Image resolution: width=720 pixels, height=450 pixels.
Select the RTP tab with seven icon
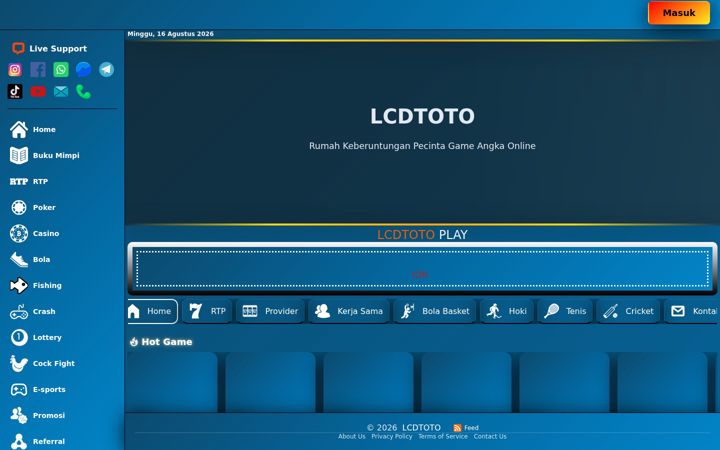[x=208, y=311]
